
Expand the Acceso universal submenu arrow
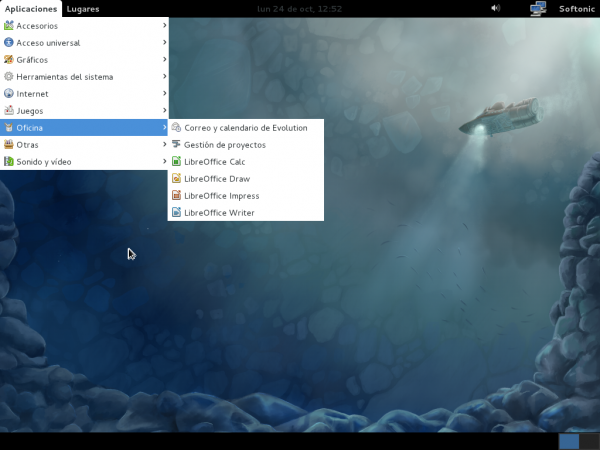pyautogui.click(x=165, y=42)
